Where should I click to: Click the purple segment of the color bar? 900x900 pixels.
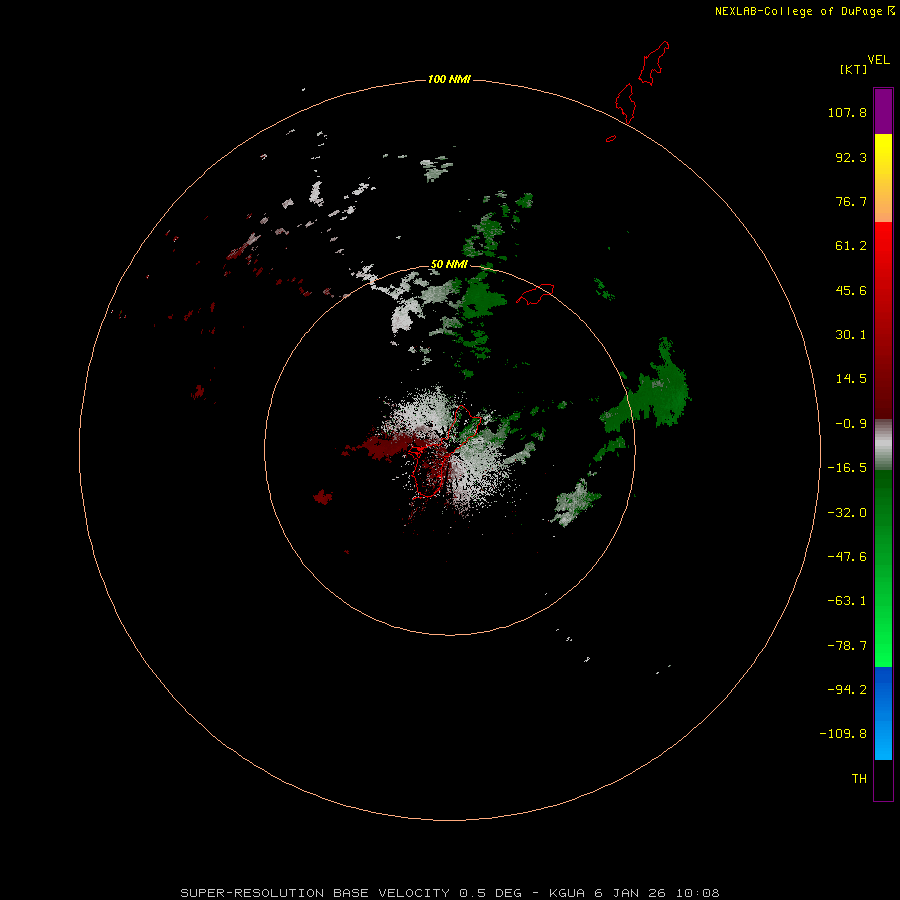pos(883,111)
